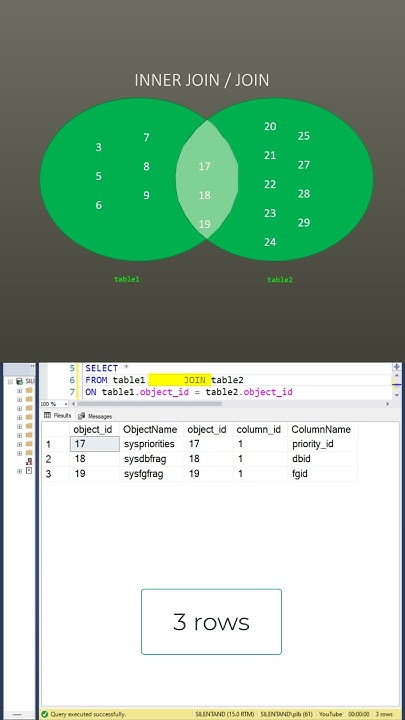405x720 pixels.
Task: Click the Messages tab icon
Action: [x=81, y=416]
